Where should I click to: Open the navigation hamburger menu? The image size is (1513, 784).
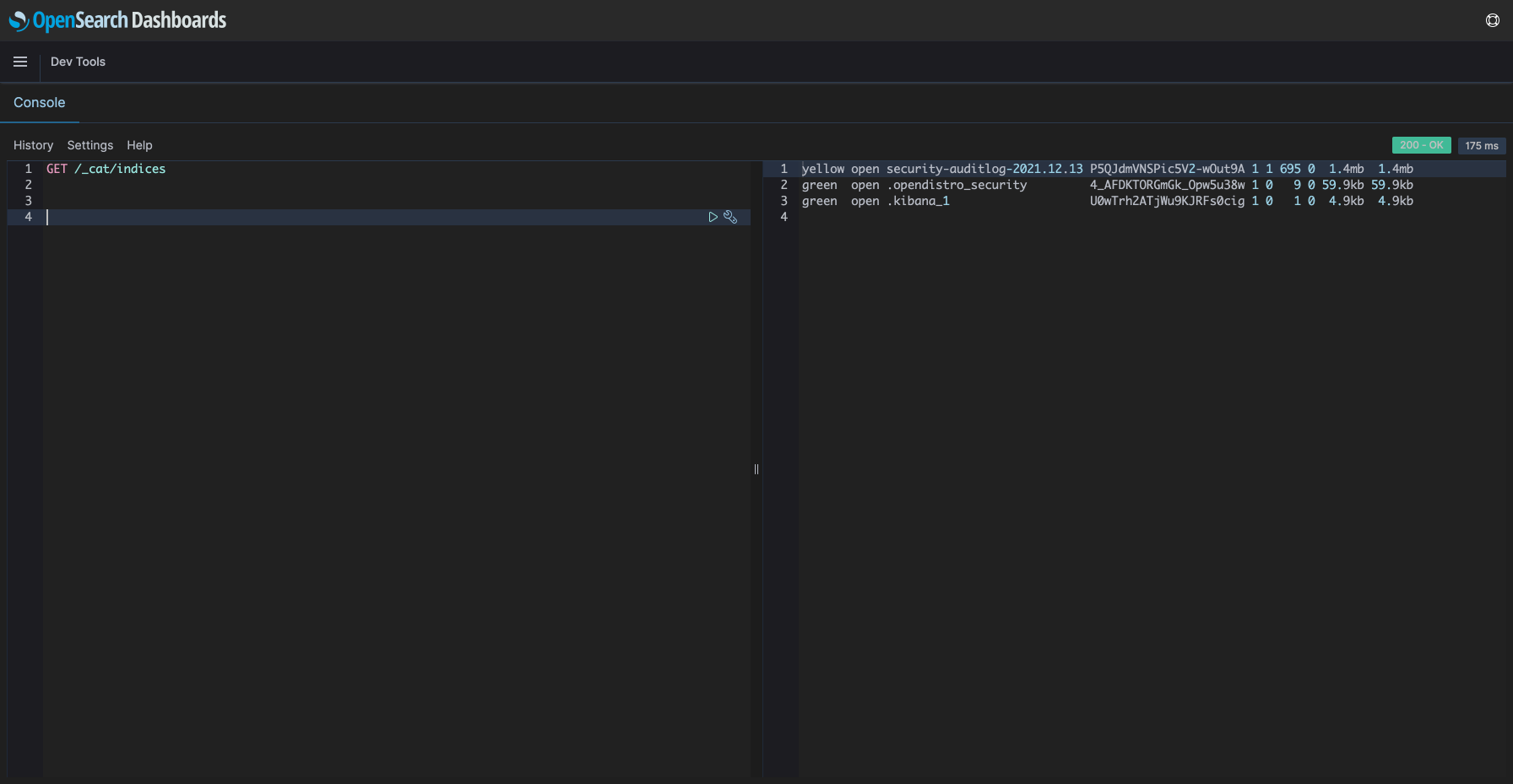click(20, 62)
